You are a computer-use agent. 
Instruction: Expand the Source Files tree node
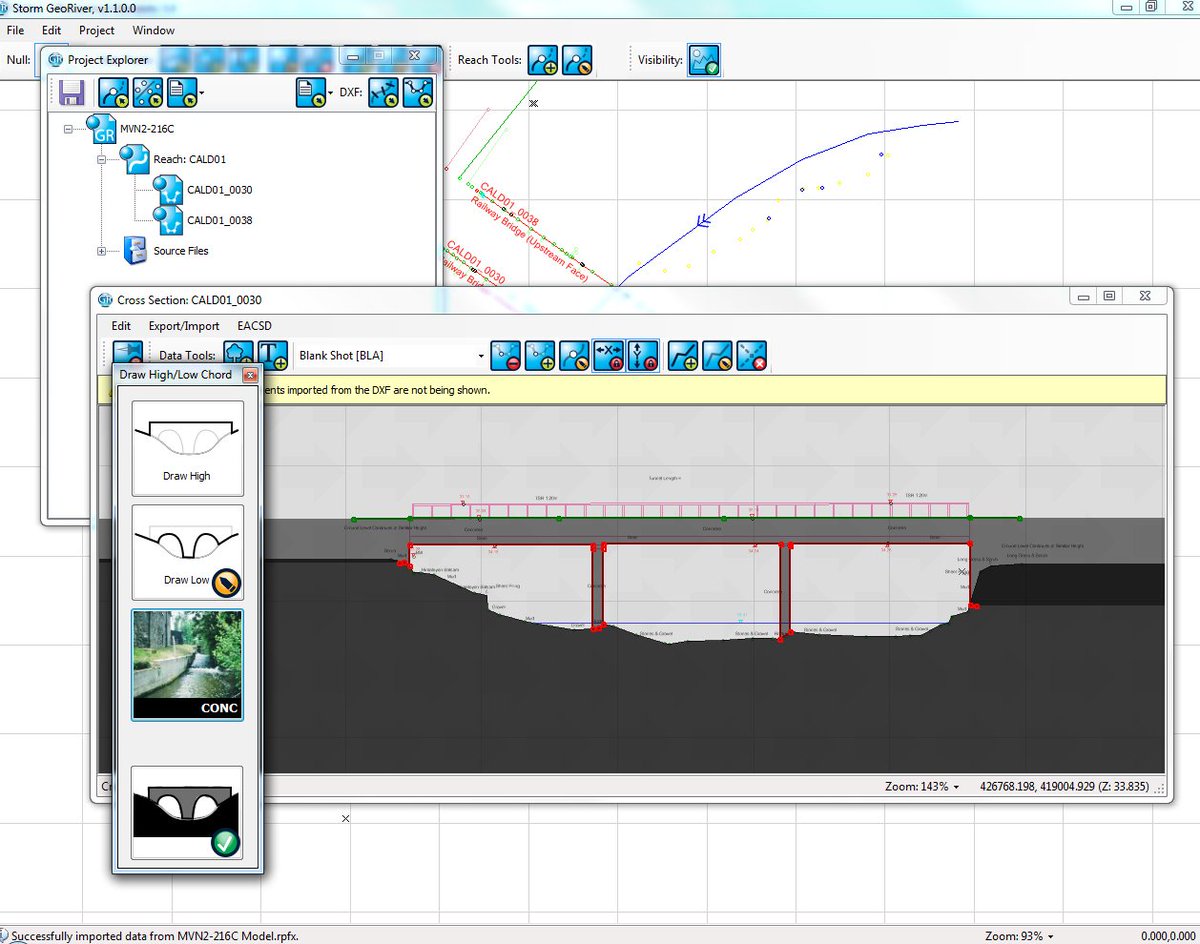(101, 251)
